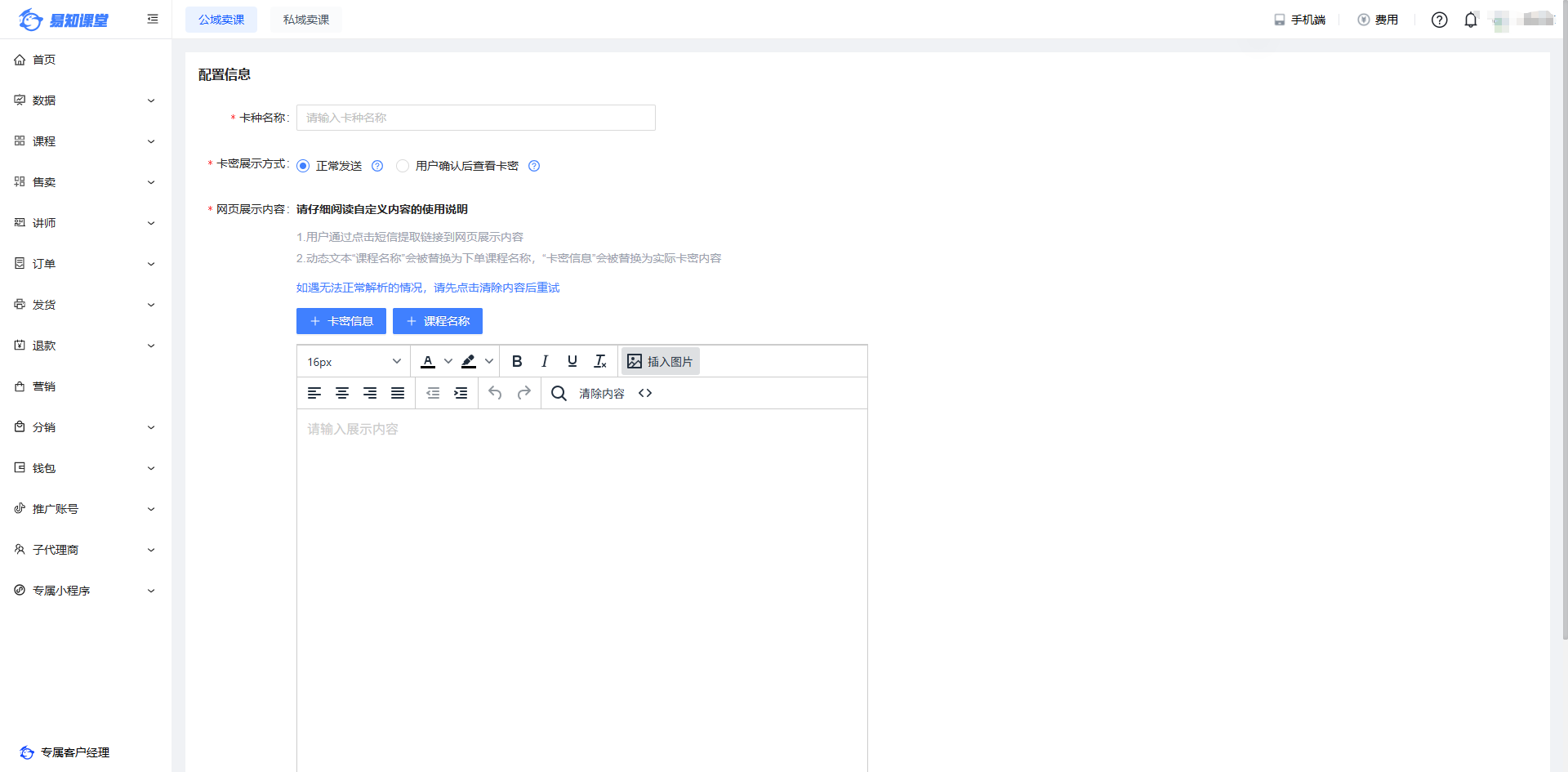Click help icon next to 正常发送
This screenshot has width=1568, height=772.
pyautogui.click(x=377, y=166)
